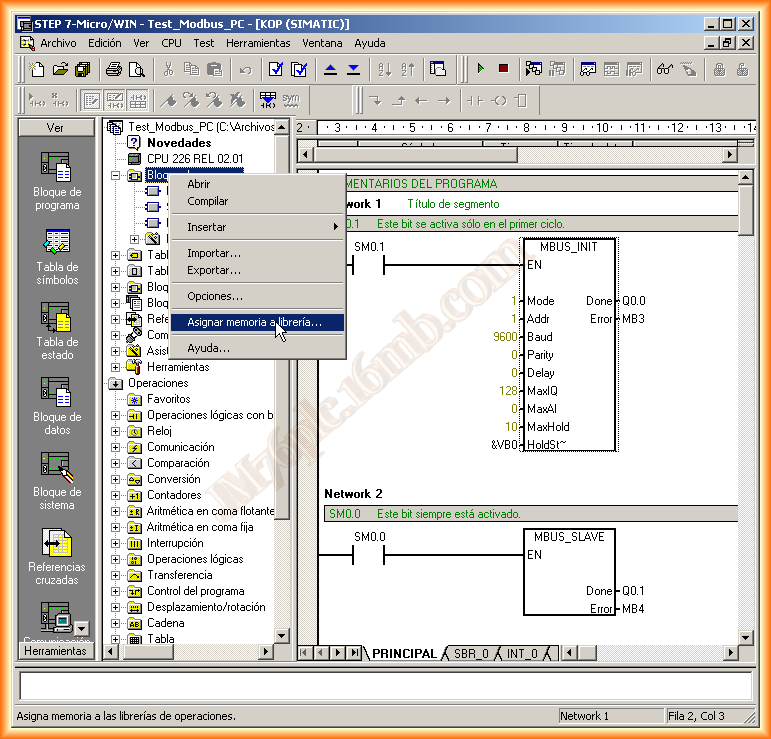Click the RUN (green play) toolbar icon
Image resolution: width=771 pixels, height=739 pixels.
click(x=481, y=69)
